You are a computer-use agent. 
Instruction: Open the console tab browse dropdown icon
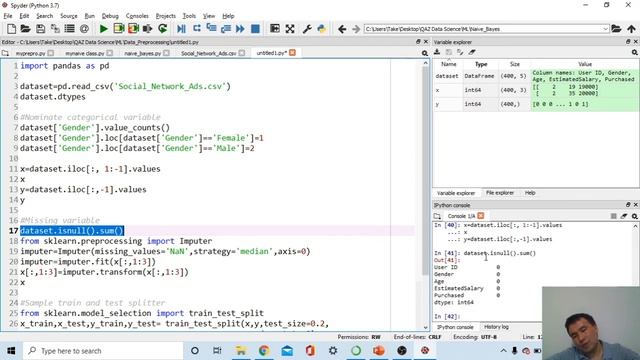437,216
